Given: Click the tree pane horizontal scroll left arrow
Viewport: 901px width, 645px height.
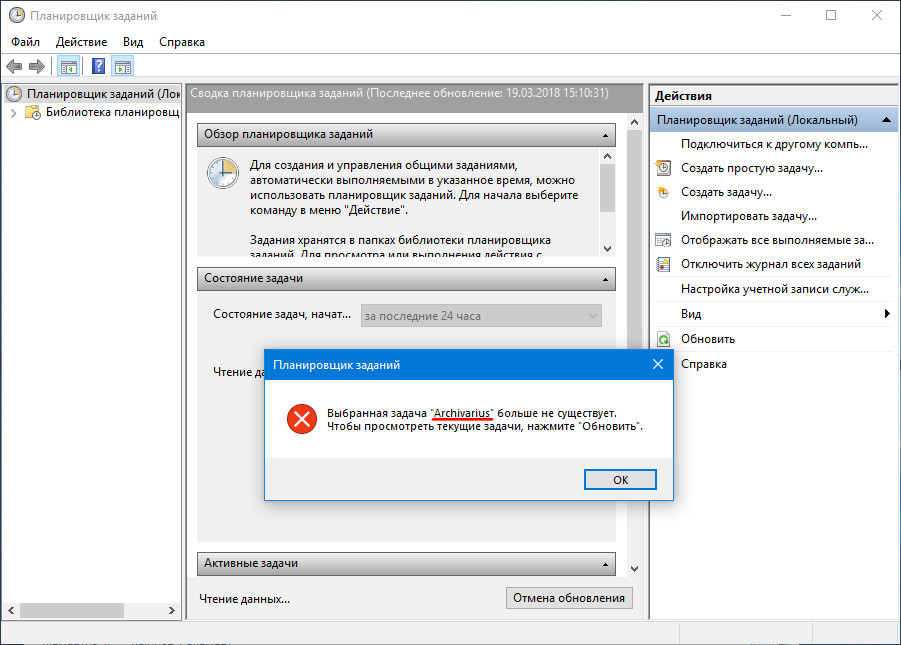Looking at the screenshot, I should [x=11, y=611].
